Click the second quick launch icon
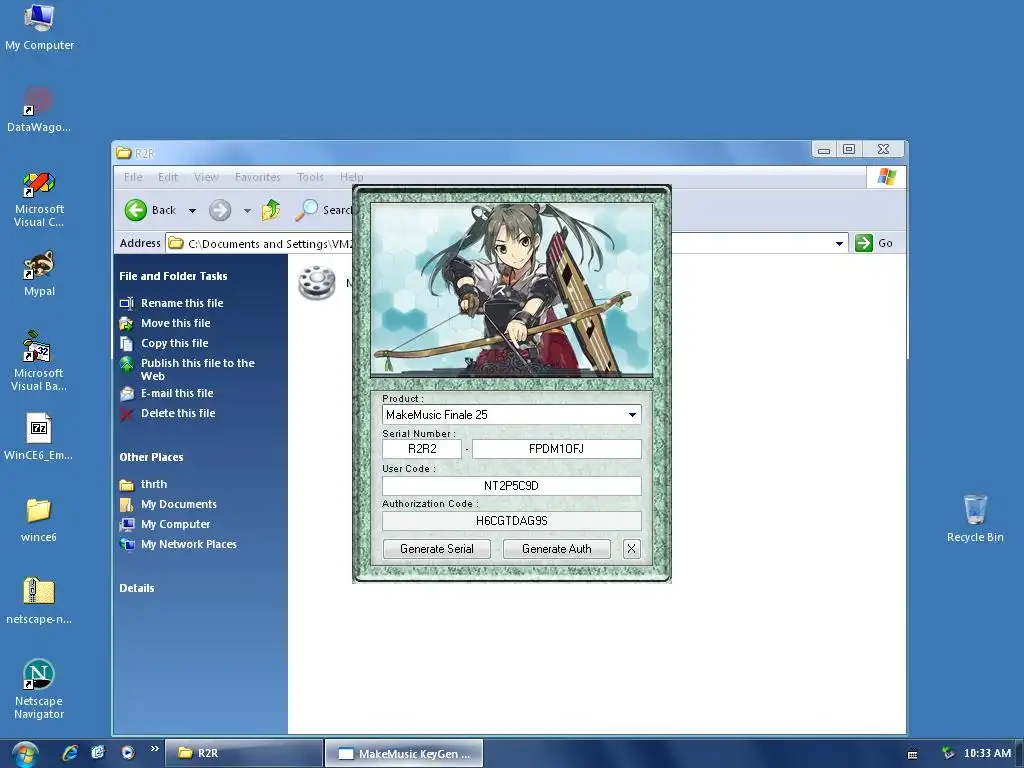Viewport: 1024px width, 768px height. pyautogui.click(x=98, y=753)
